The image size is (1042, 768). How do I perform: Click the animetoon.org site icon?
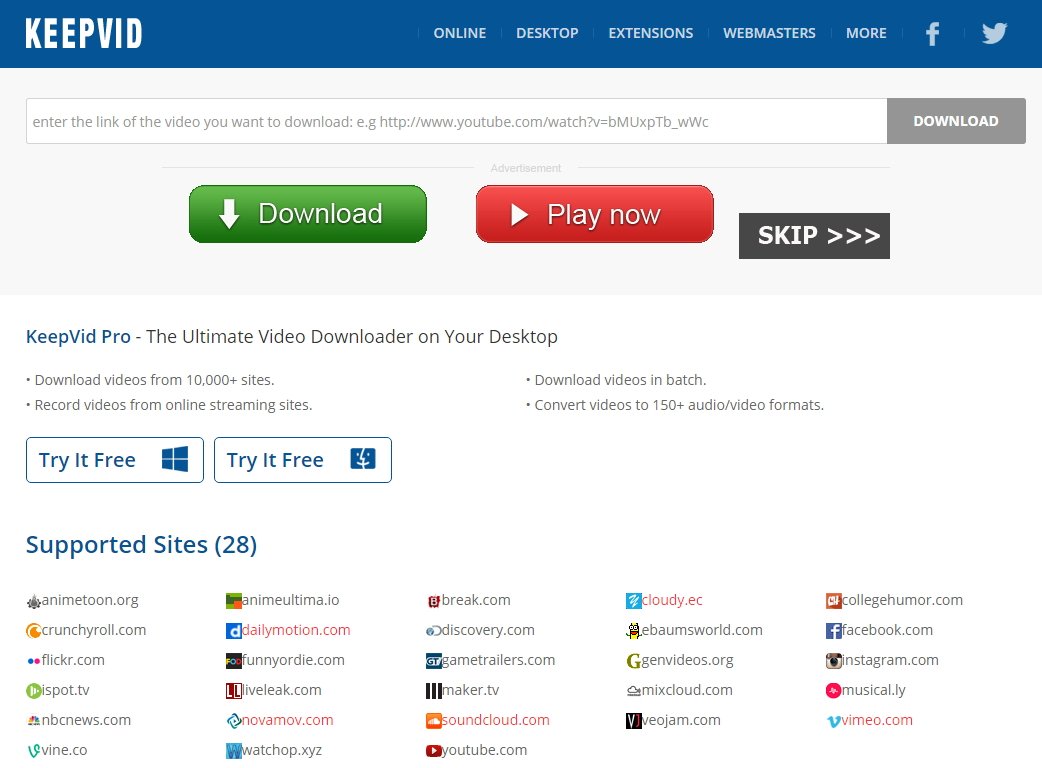click(33, 601)
